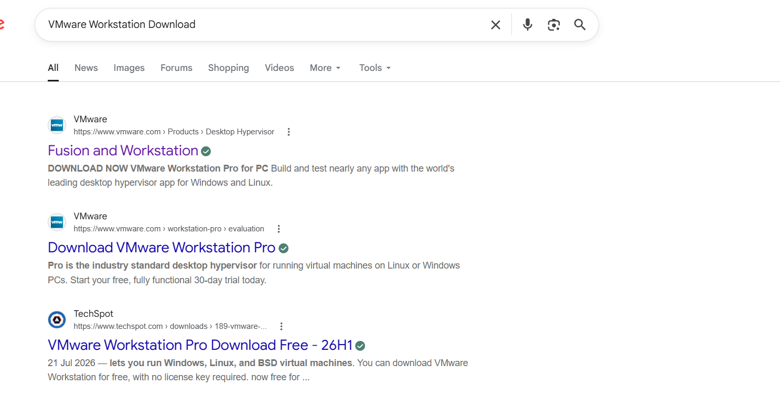Switch to the Forums tab
This screenshot has width=780, height=396.
click(176, 68)
